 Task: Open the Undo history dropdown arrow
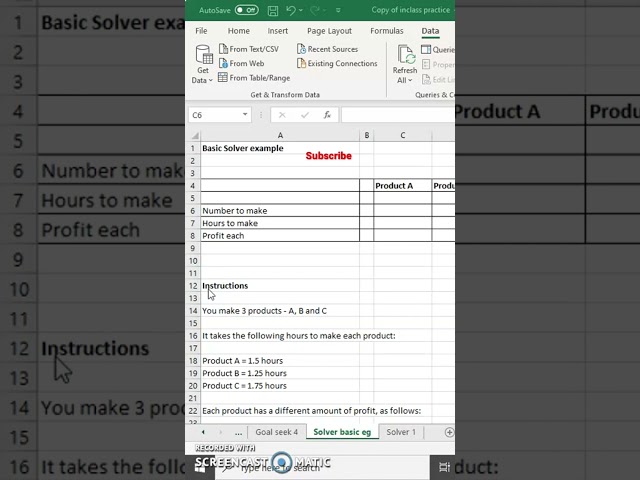point(301,10)
